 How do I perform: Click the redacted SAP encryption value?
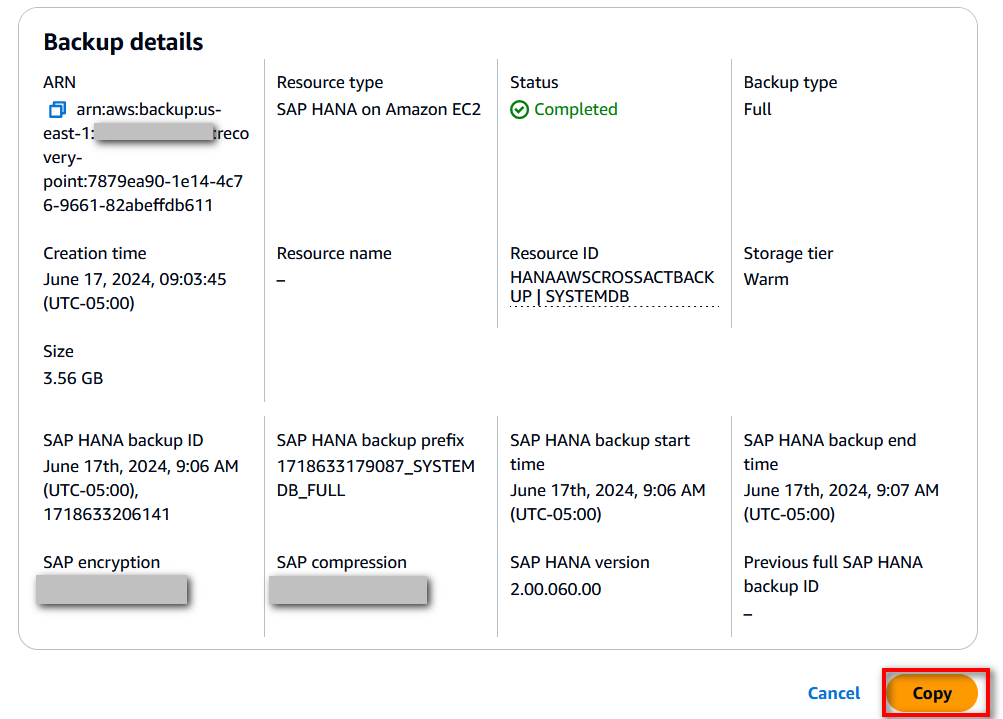tap(112, 589)
